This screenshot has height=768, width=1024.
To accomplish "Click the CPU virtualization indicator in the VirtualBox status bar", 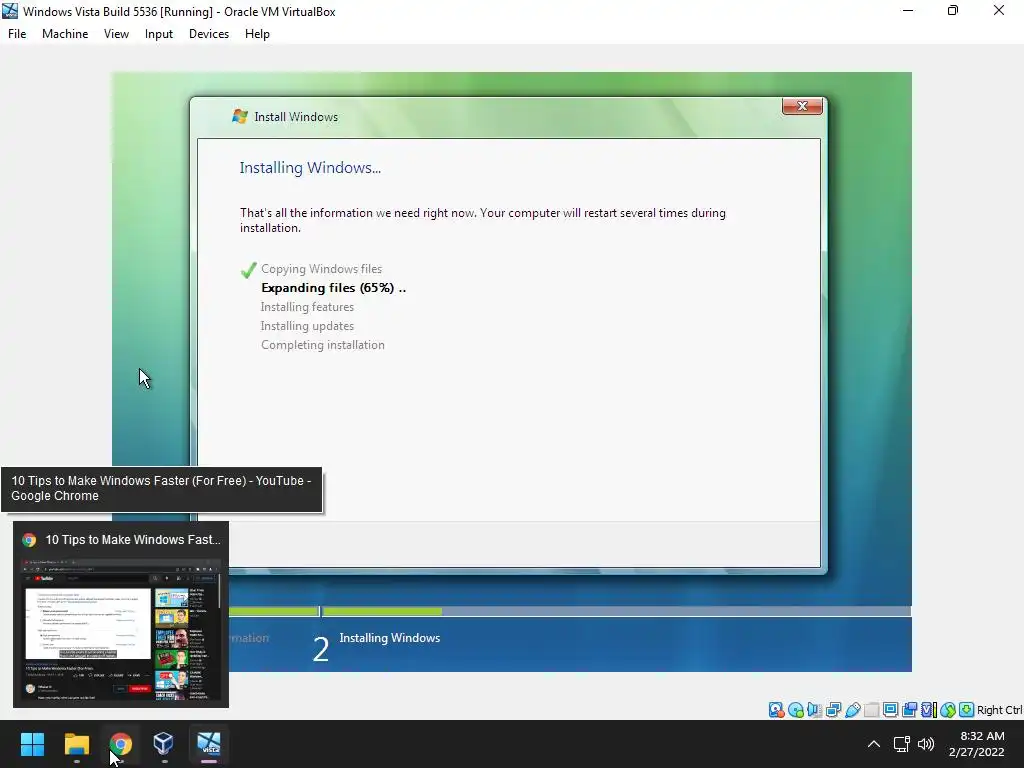I will (x=929, y=710).
